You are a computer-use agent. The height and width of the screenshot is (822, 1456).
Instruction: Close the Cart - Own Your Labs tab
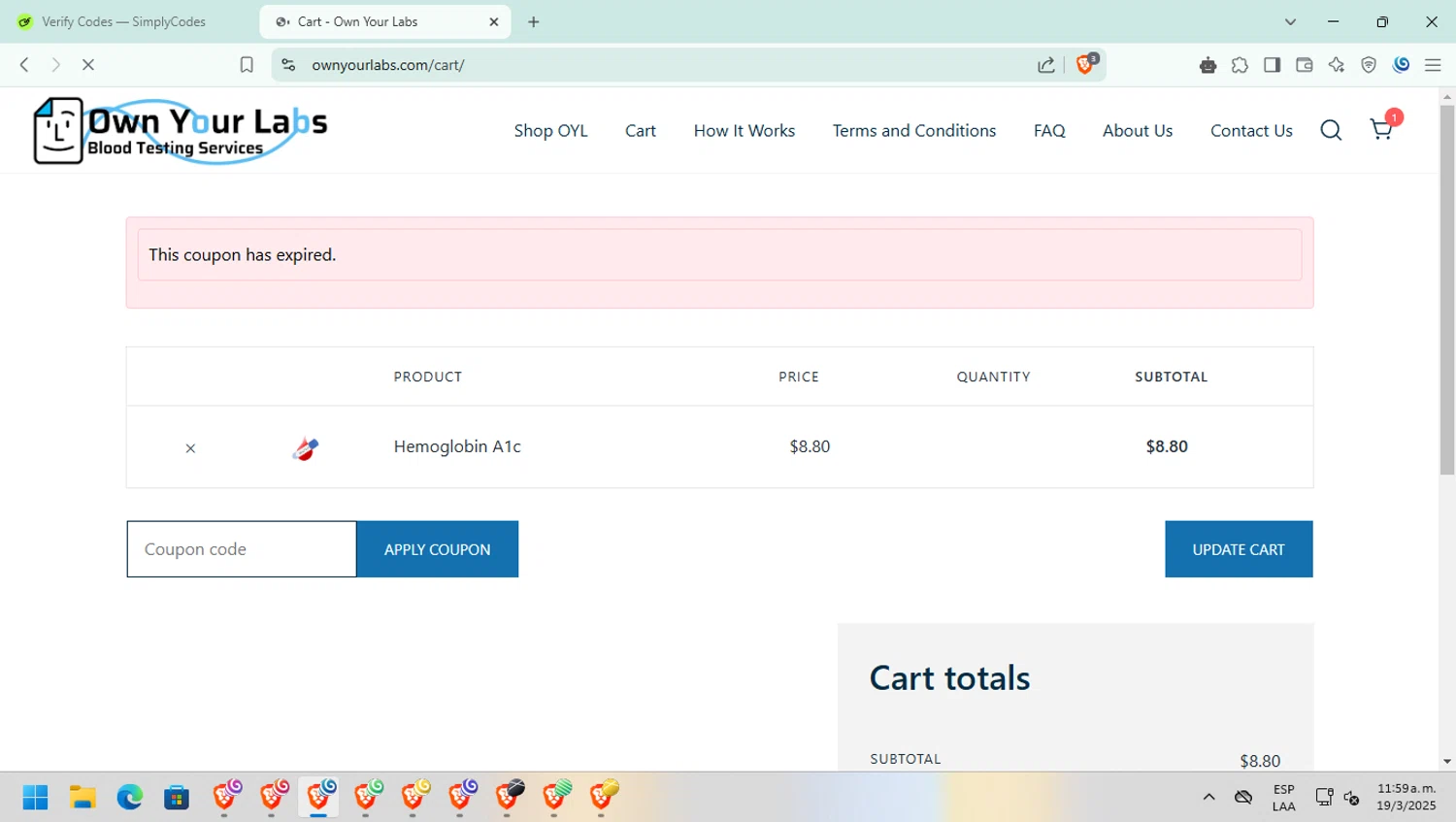[x=493, y=21]
